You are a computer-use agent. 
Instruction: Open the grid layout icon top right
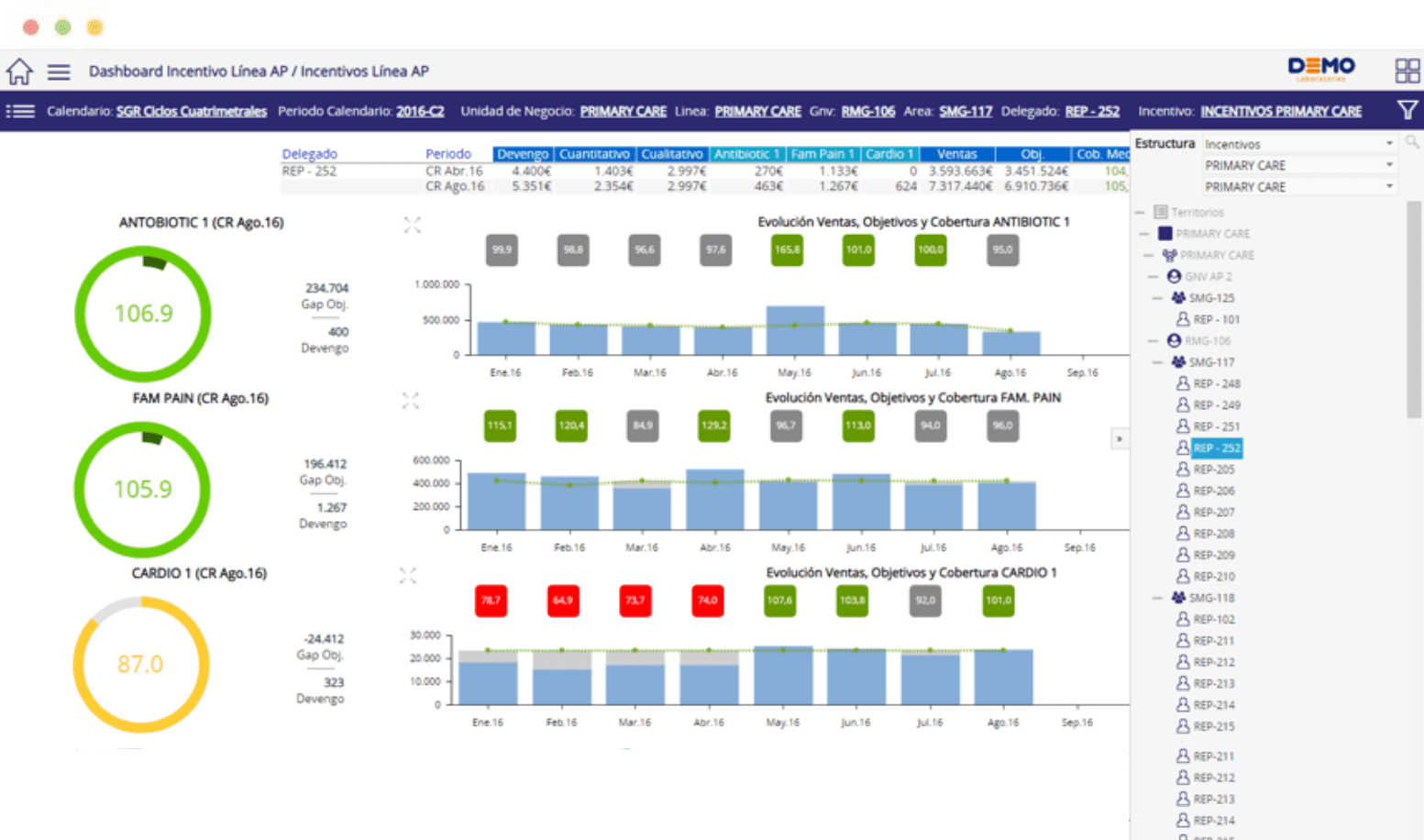tap(1407, 71)
